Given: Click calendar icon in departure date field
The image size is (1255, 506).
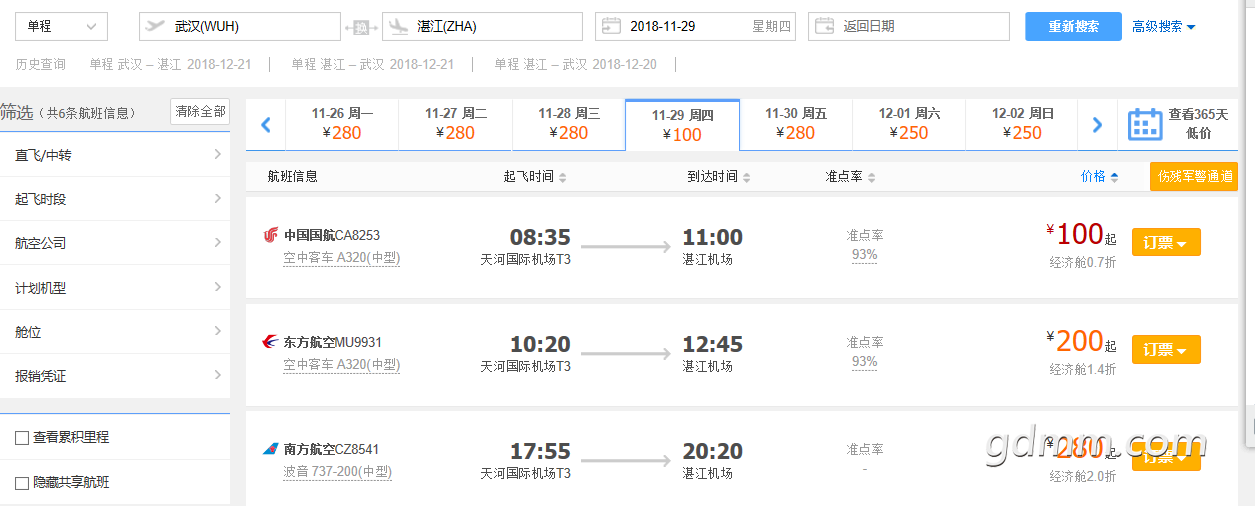Looking at the screenshot, I should [x=611, y=26].
